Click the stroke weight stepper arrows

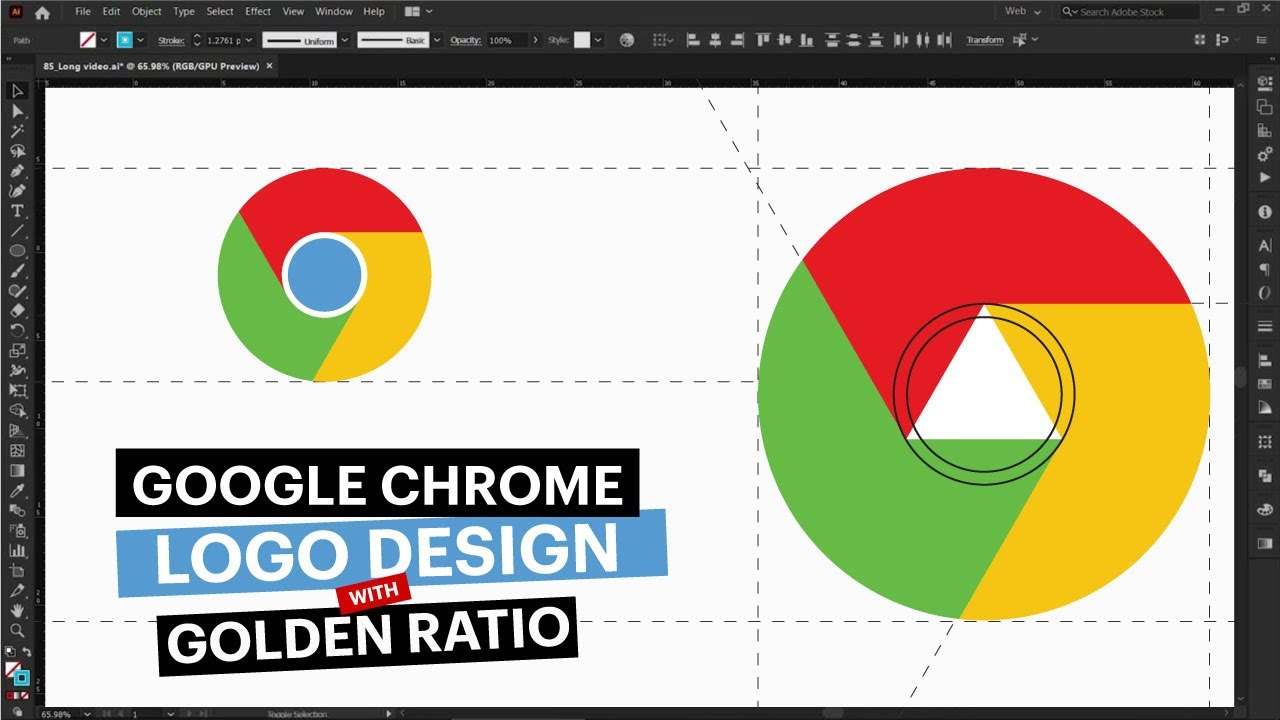click(196, 40)
